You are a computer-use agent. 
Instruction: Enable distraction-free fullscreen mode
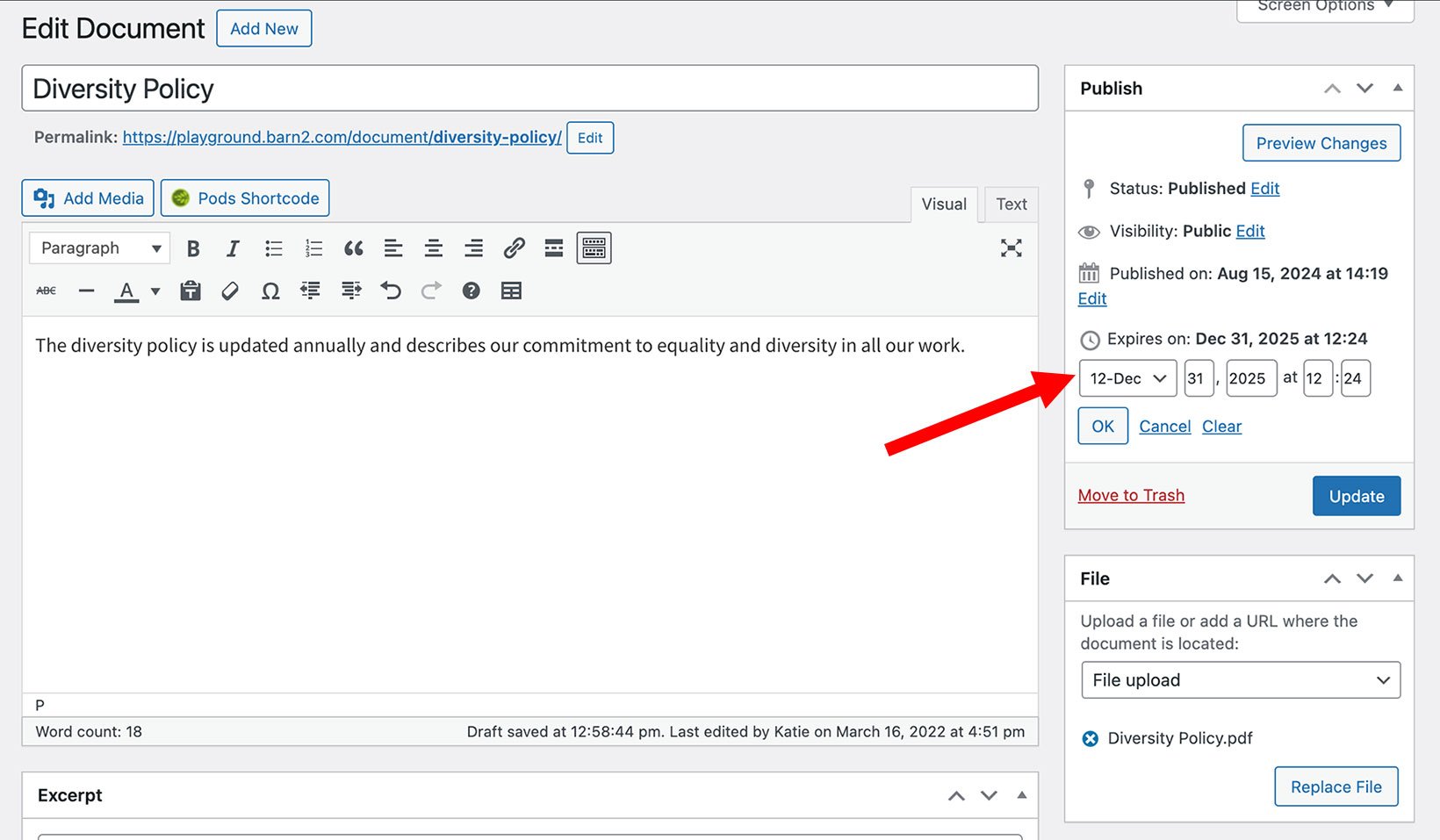tap(1011, 248)
